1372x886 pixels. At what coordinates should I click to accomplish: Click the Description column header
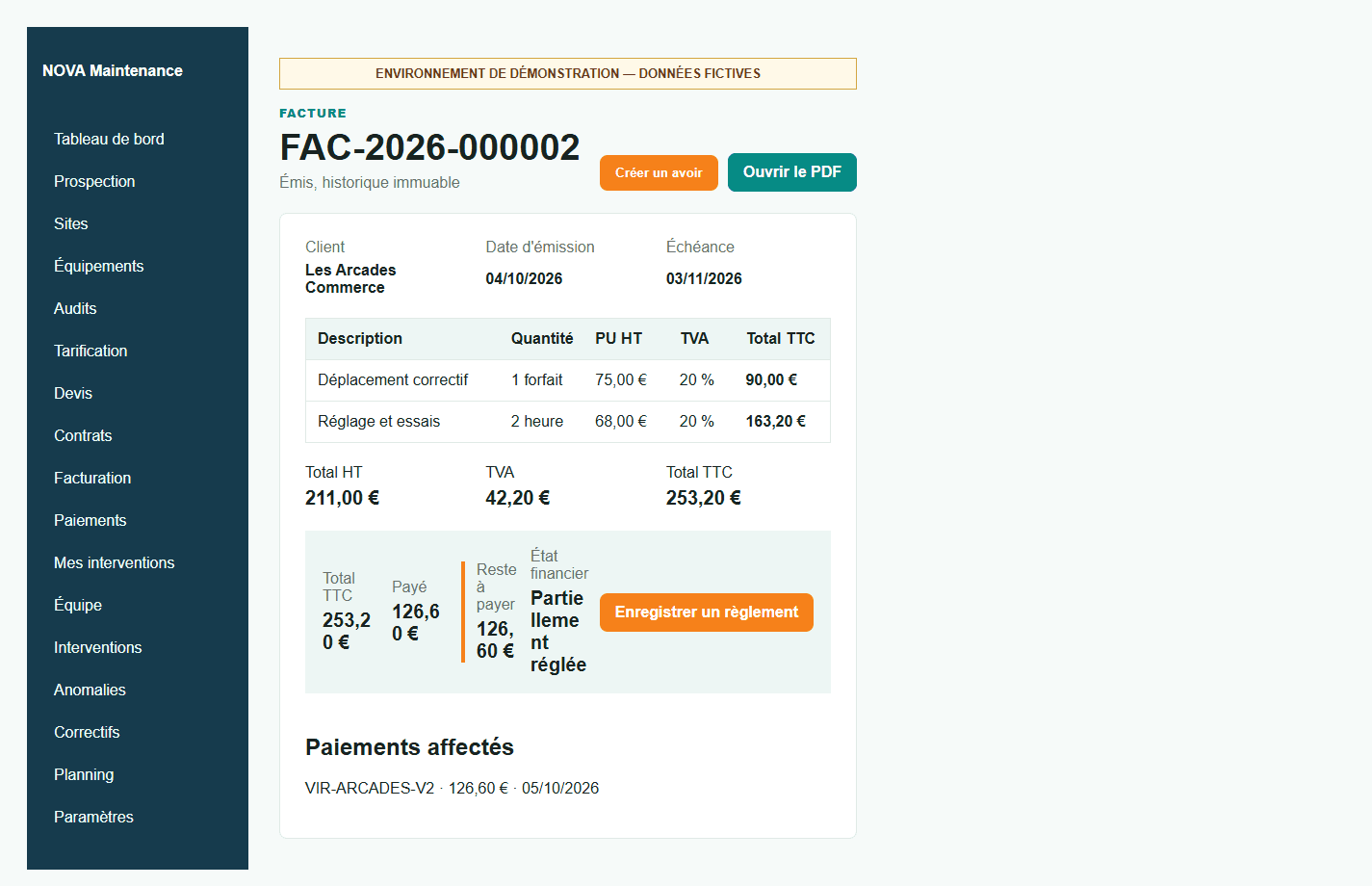tap(360, 338)
